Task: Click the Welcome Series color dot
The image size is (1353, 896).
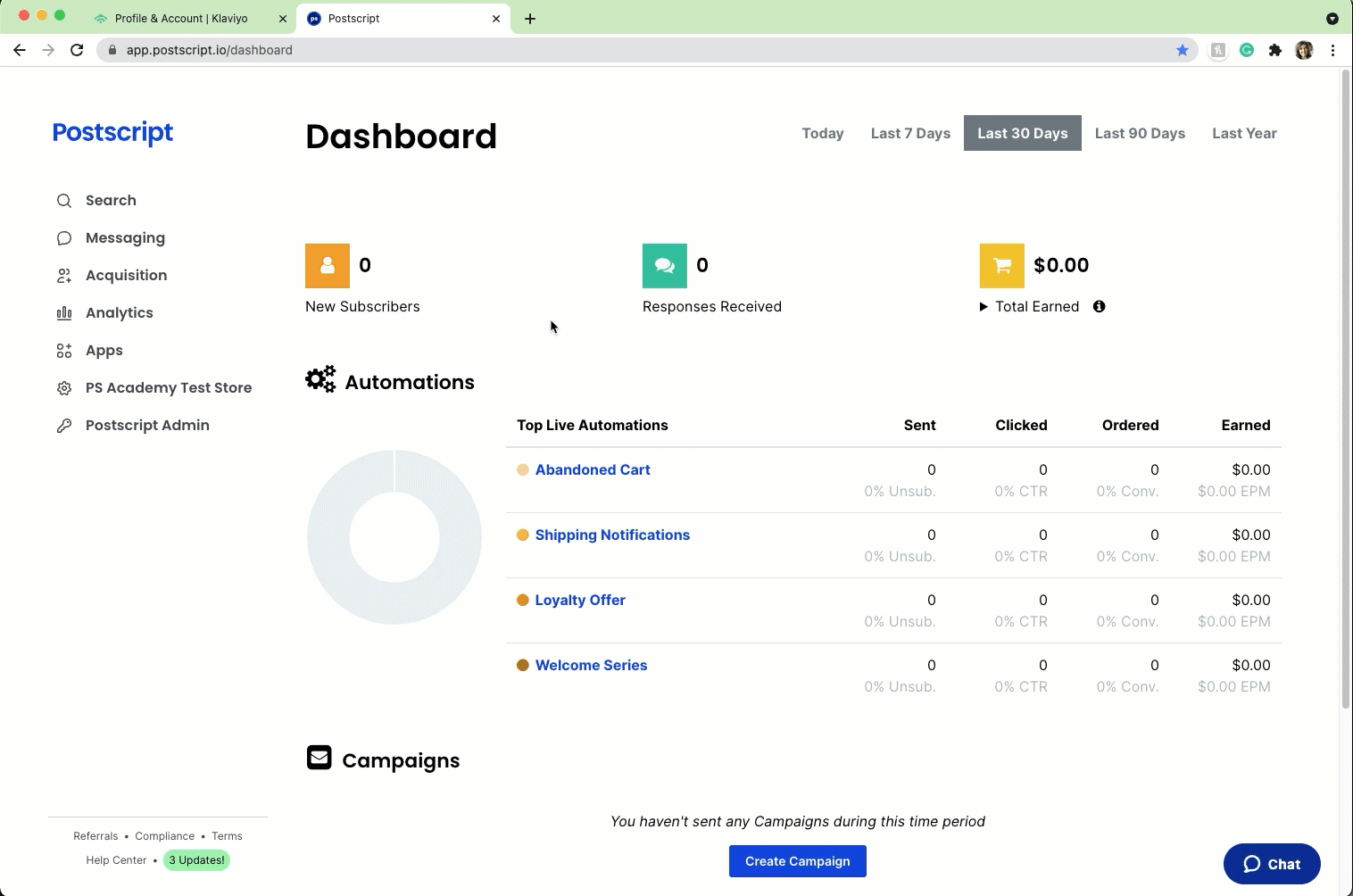Action: pyautogui.click(x=523, y=665)
